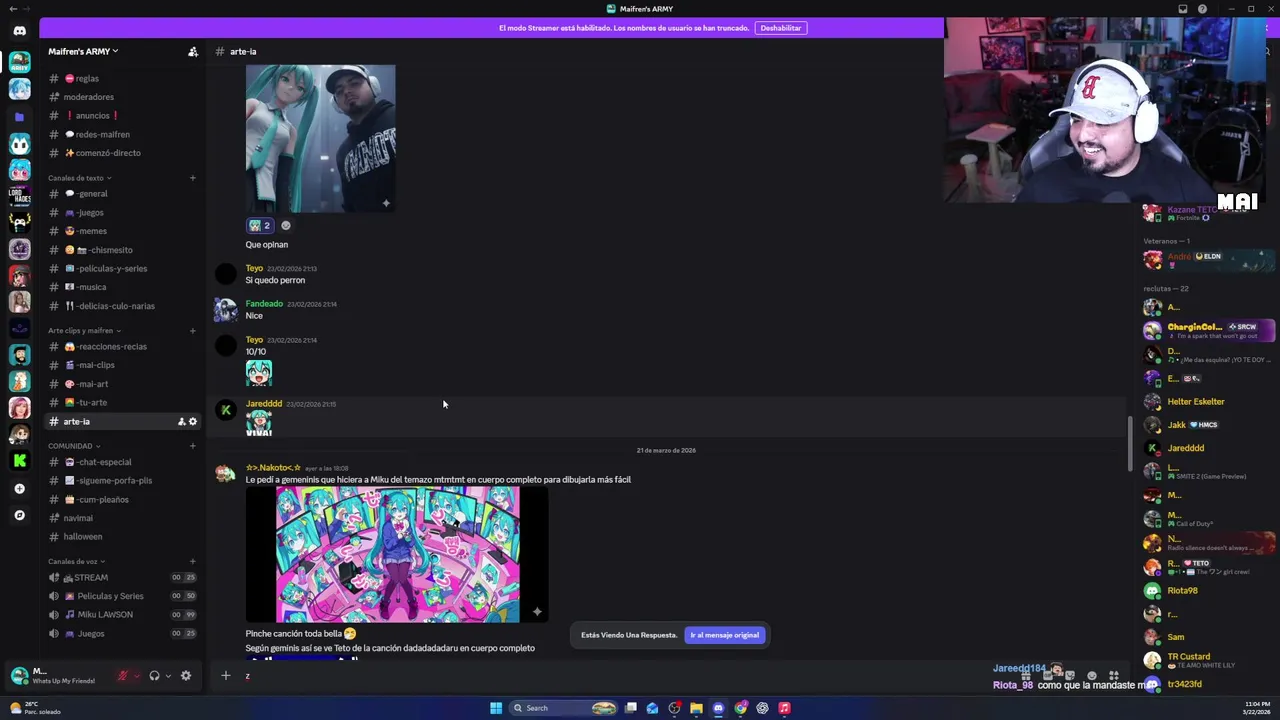Create channel in COMUNIDAD category

tap(193, 446)
